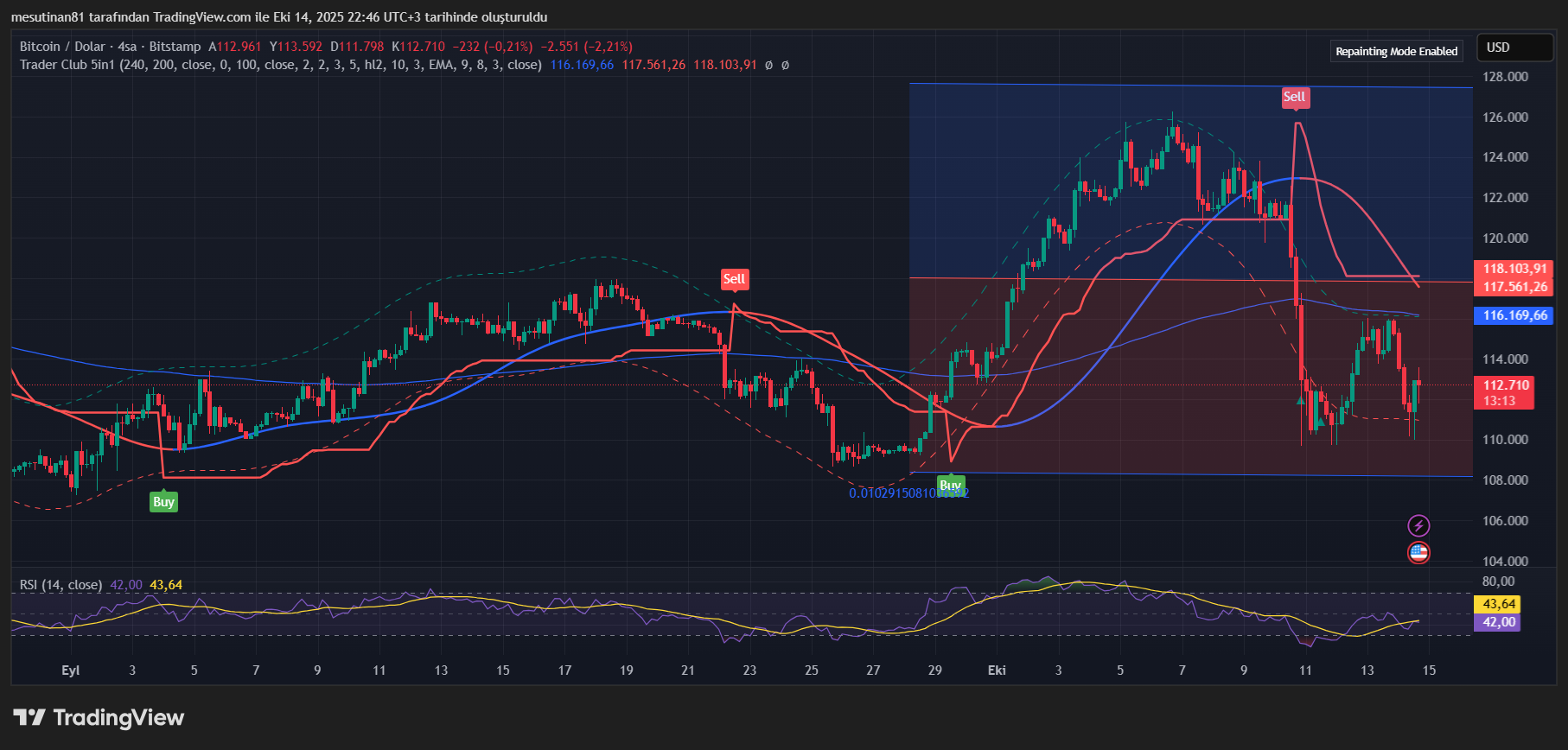Click the blue 116.169,66 price axis label
The height and width of the screenshot is (750, 1568).
click(x=1514, y=315)
